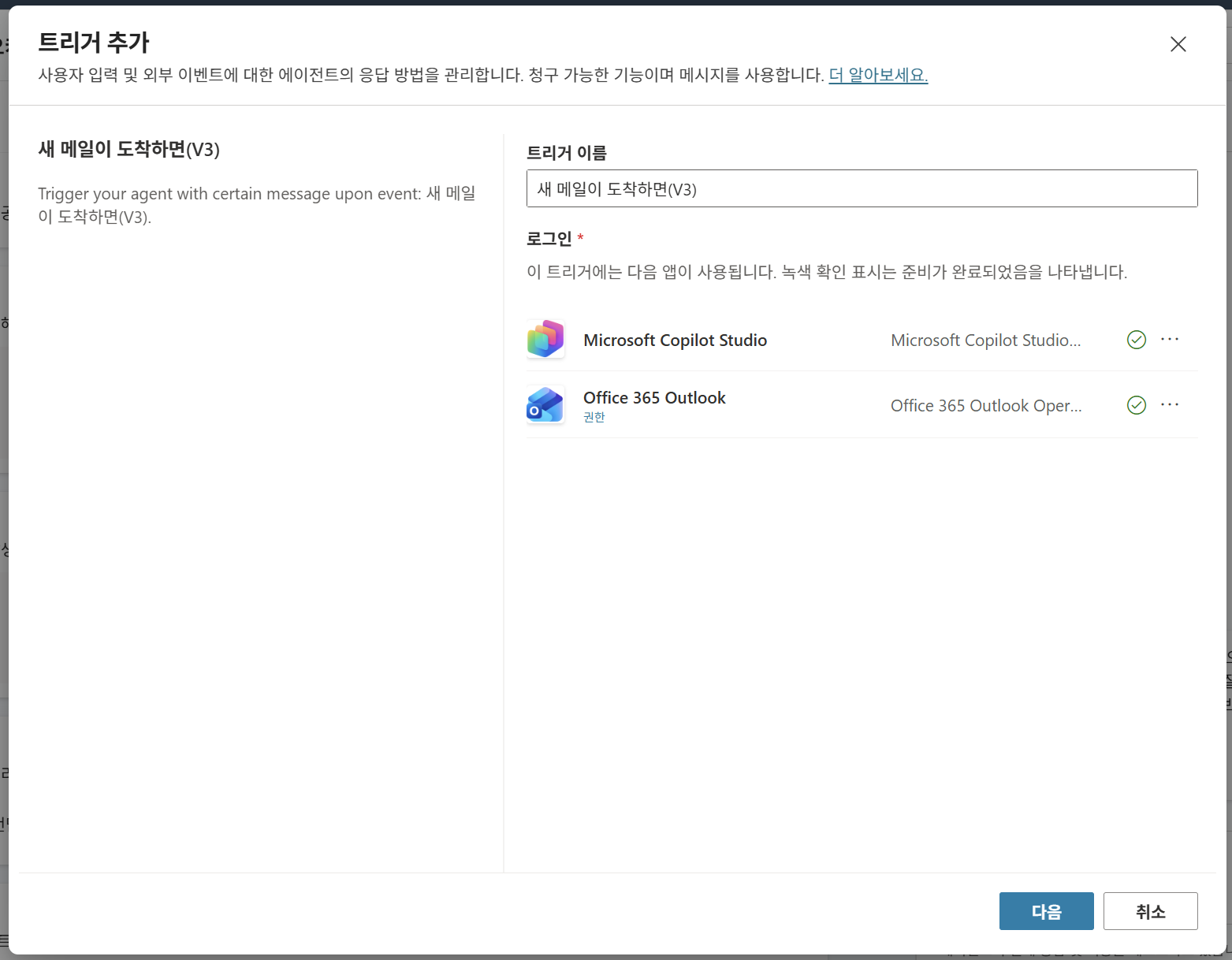Open the 더 알아보세요 link
The width and height of the screenshot is (1232, 960).
878,75
